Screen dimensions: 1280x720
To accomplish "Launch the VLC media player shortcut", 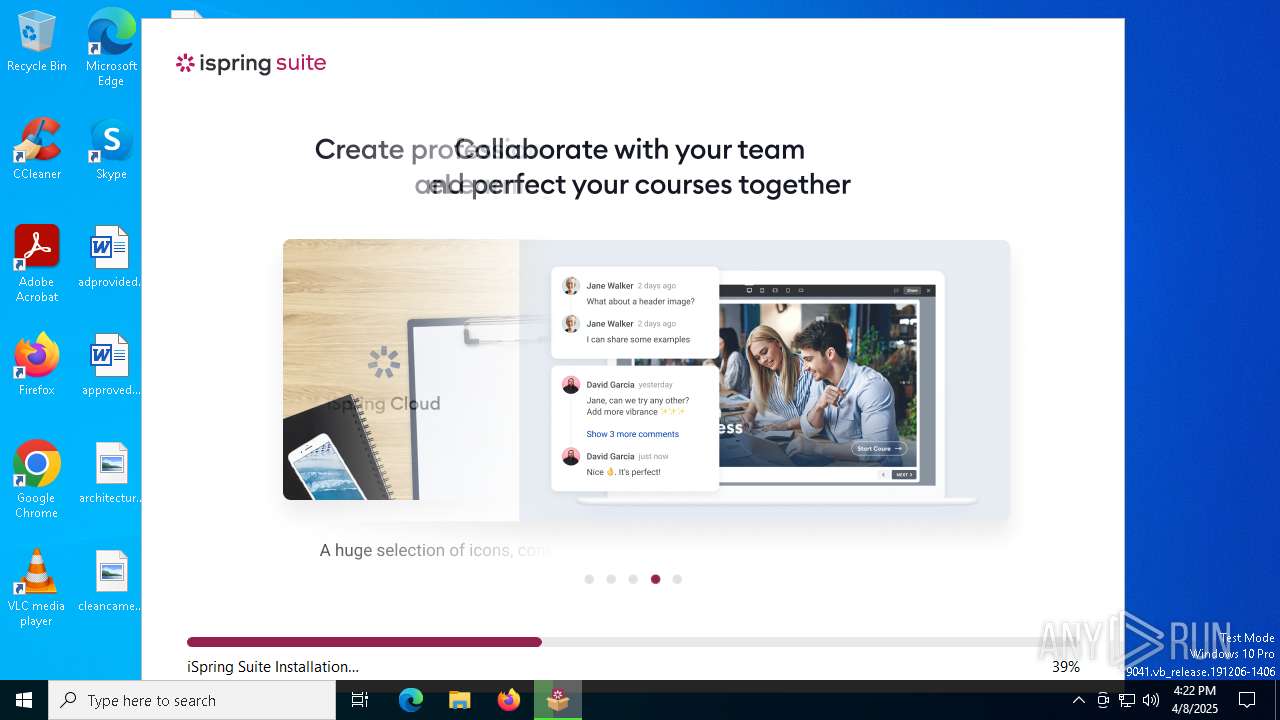I will point(37,588).
